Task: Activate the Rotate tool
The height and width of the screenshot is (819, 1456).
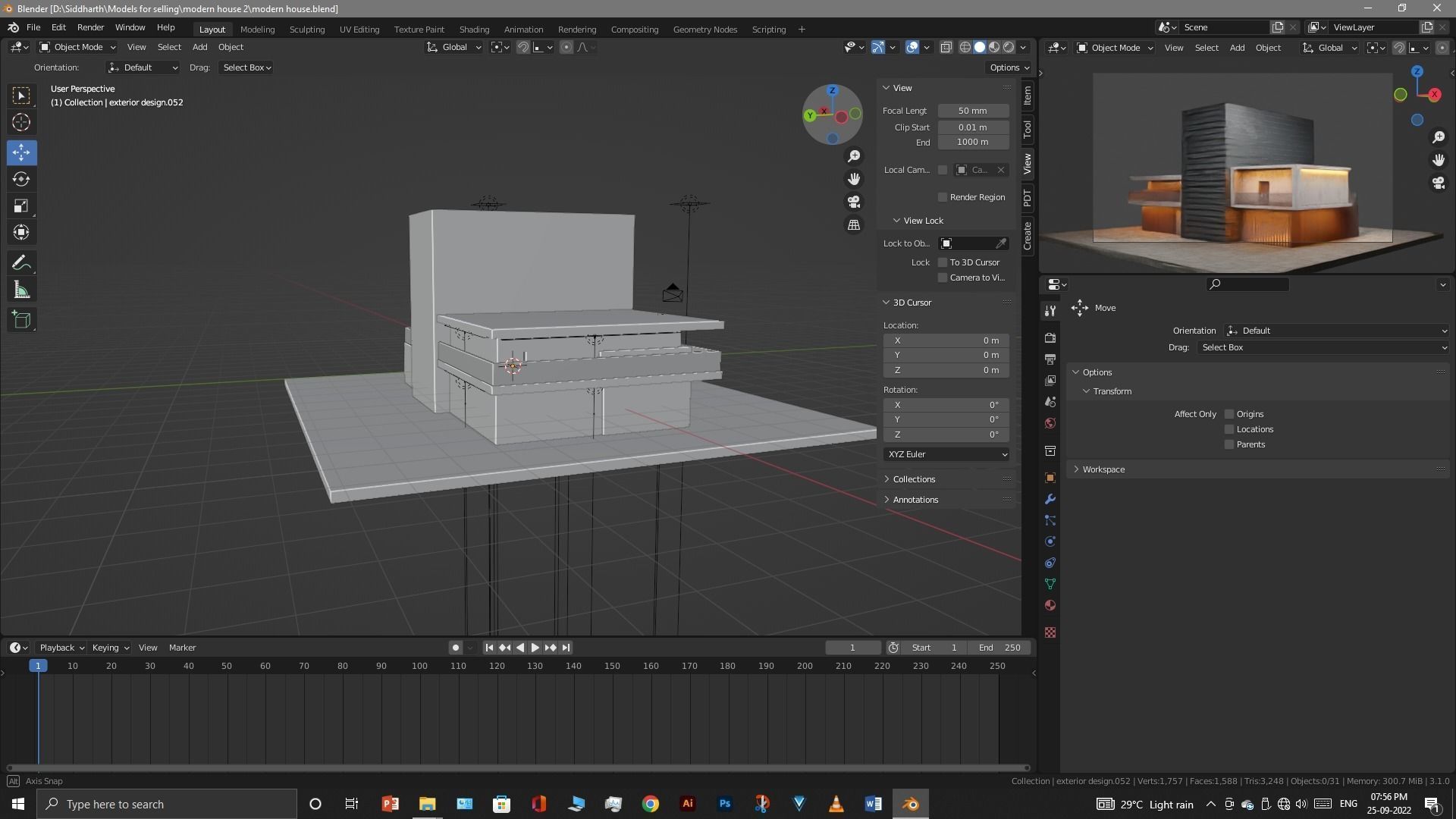Action: 21,180
